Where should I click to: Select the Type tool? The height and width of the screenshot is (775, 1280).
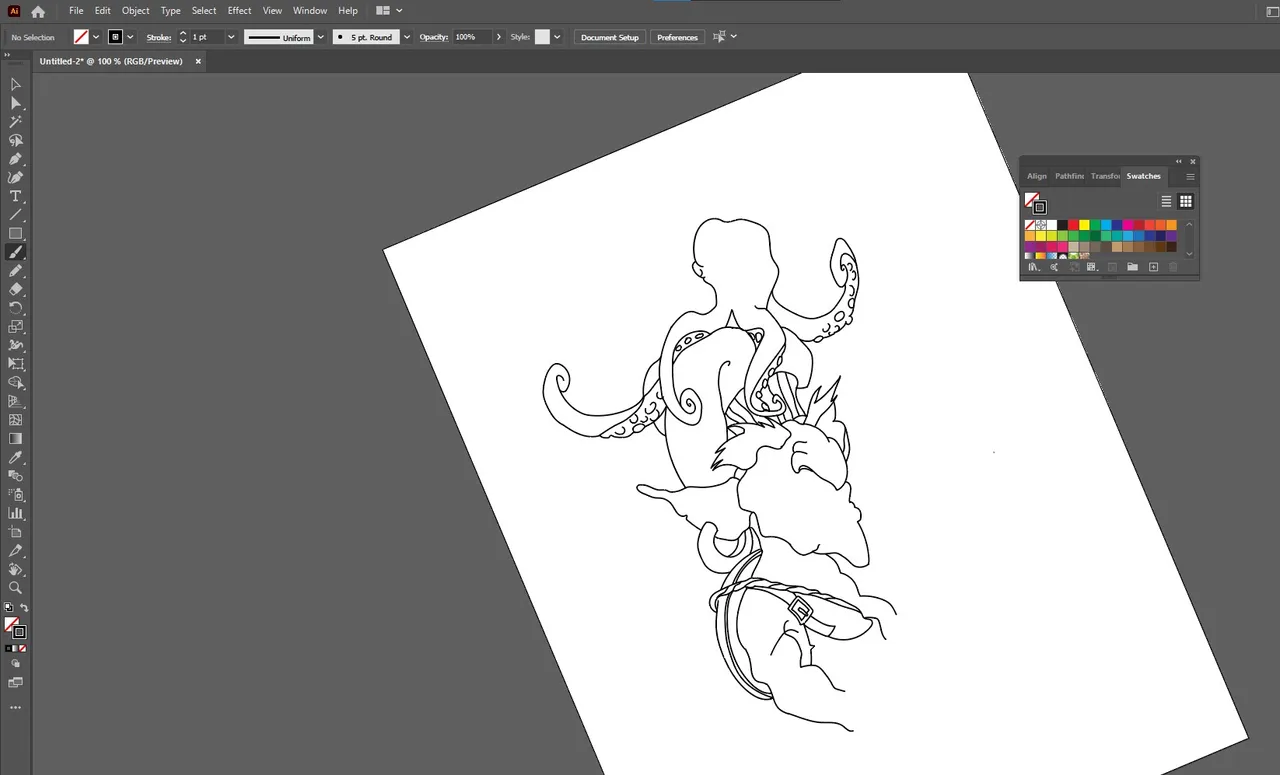click(16, 196)
